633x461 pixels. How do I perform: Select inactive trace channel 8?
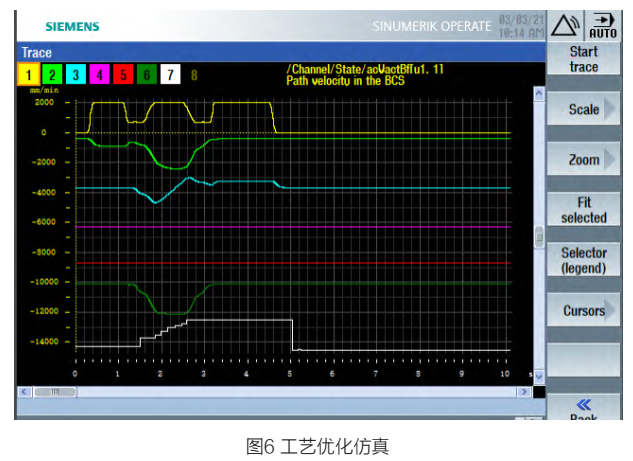click(x=194, y=75)
